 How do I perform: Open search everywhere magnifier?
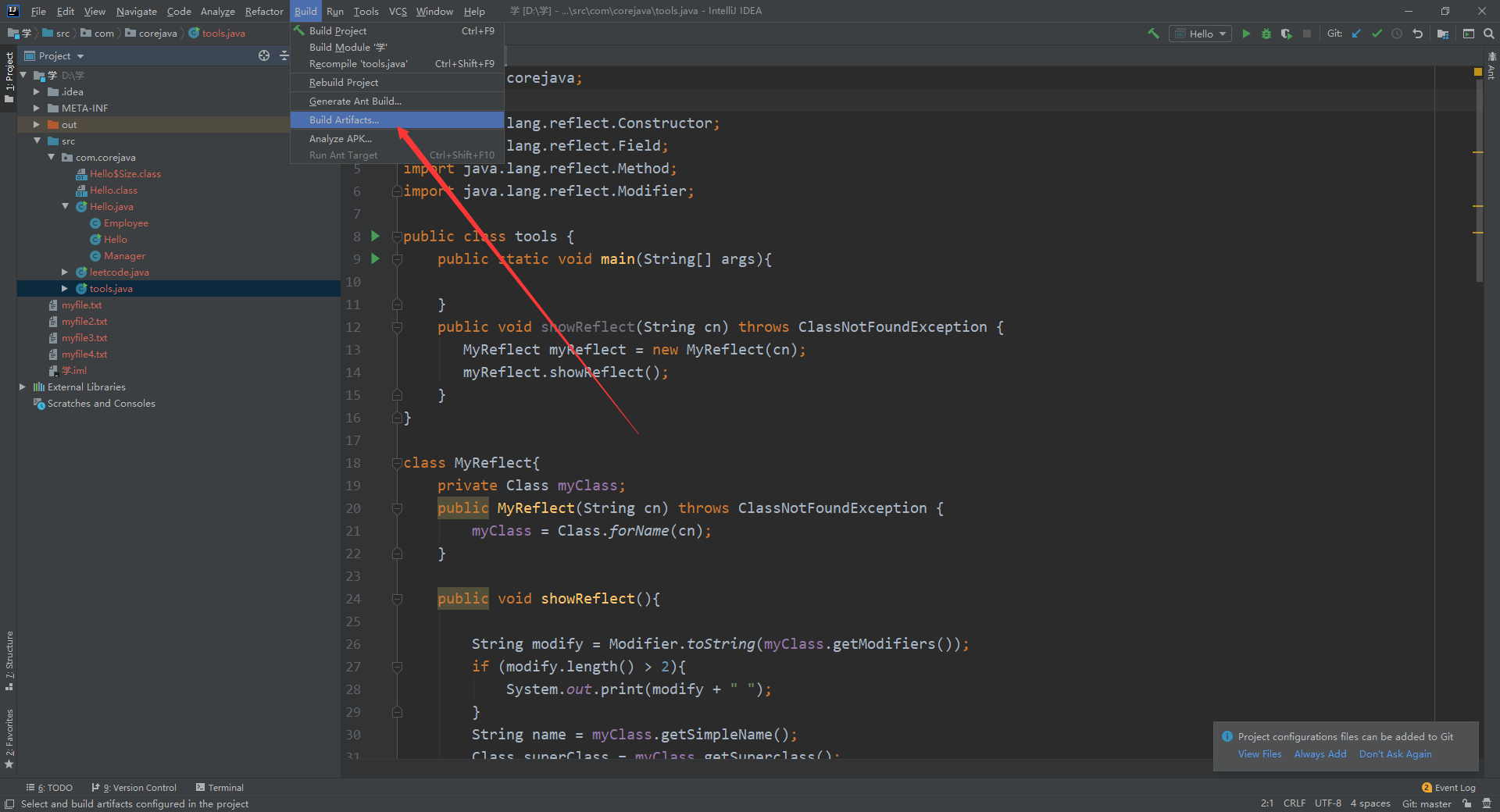1488,34
